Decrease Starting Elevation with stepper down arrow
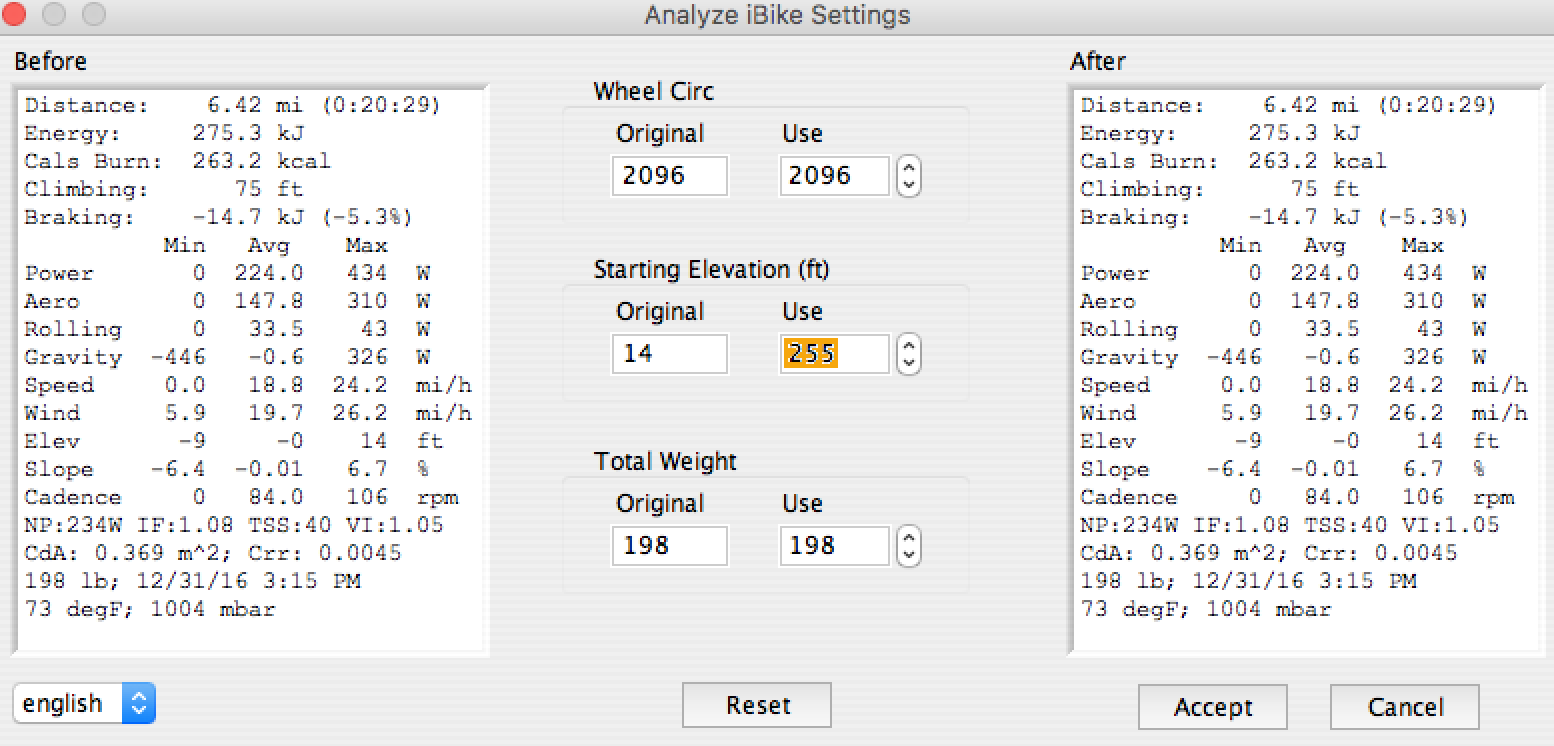 pyautogui.click(x=908, y=362)
